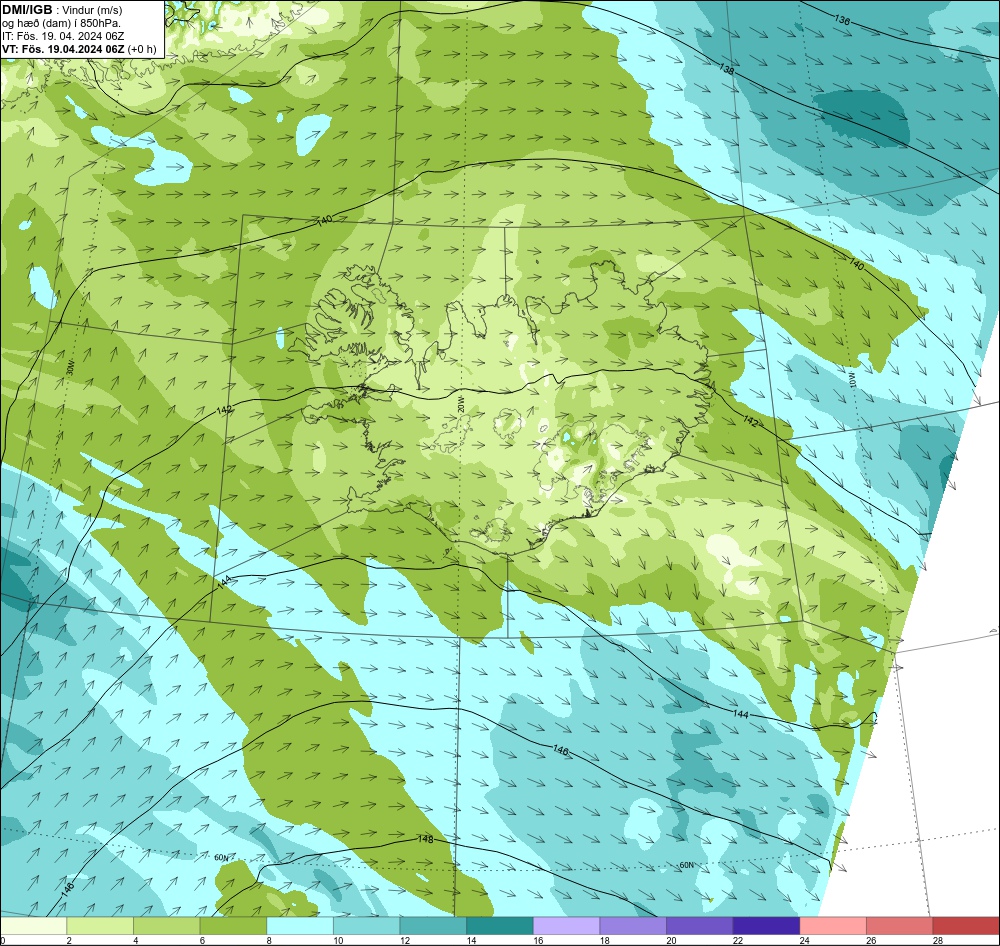This screenshot has height=946, width=1000.
Task: Click the legend tick value 8
Action: [x=270, y=940]
